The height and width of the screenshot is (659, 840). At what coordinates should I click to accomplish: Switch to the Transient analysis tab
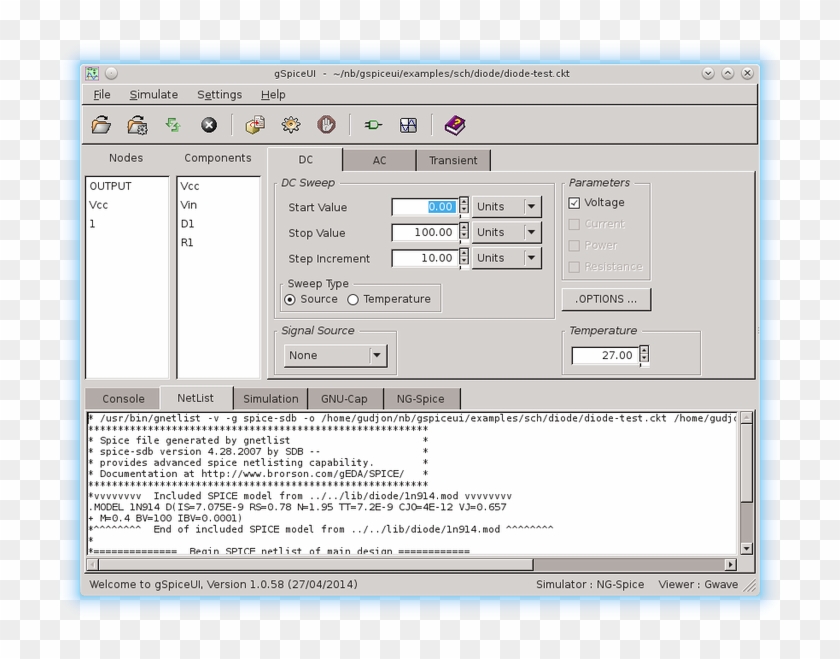click(x=453, y=160)
